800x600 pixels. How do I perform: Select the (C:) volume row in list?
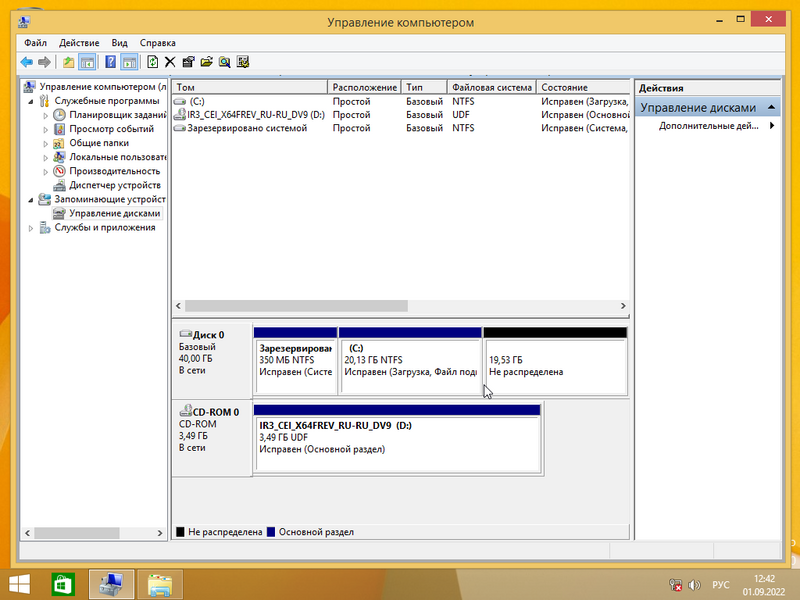(x=401, y=102)
